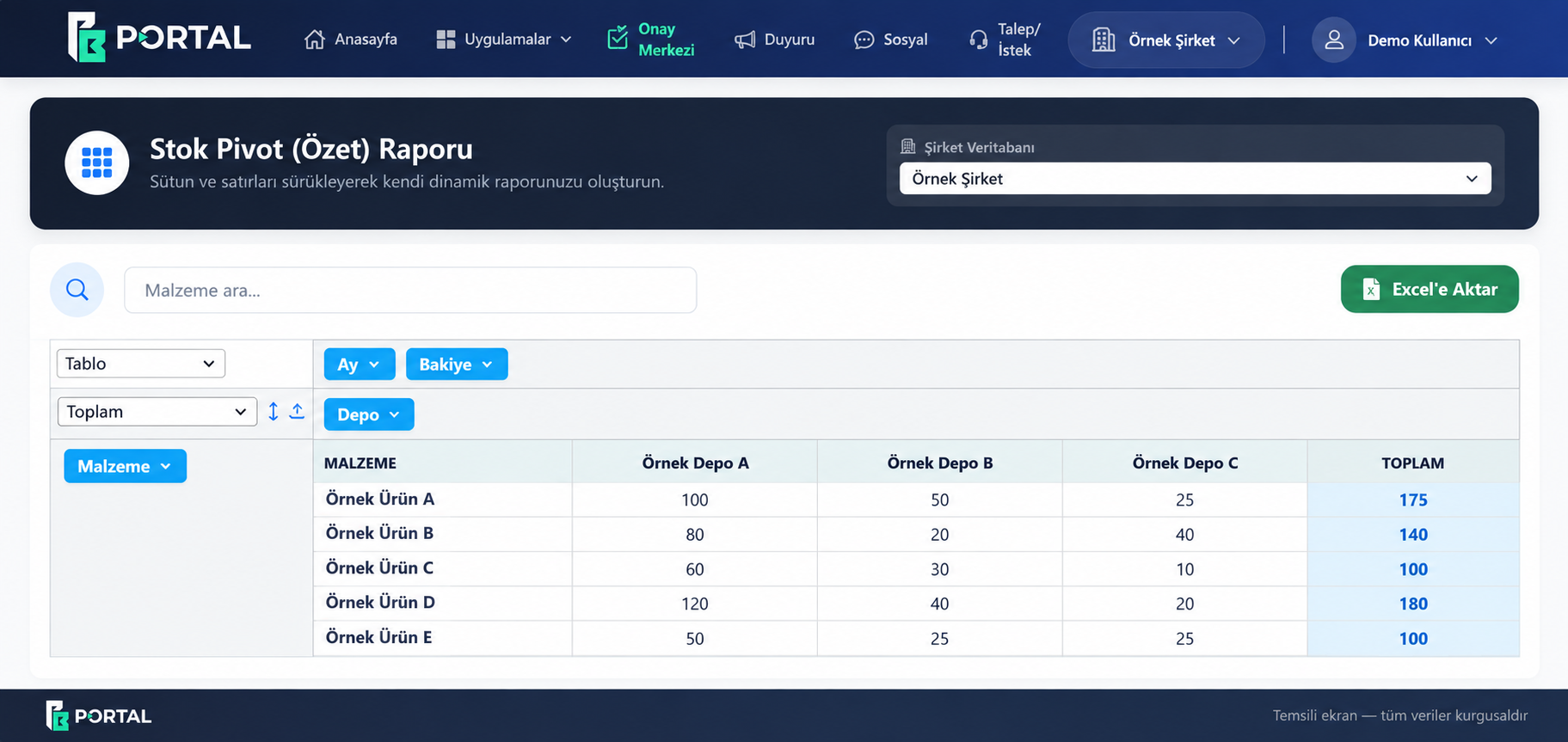Click the total value 180

(x=1413, y=604)
